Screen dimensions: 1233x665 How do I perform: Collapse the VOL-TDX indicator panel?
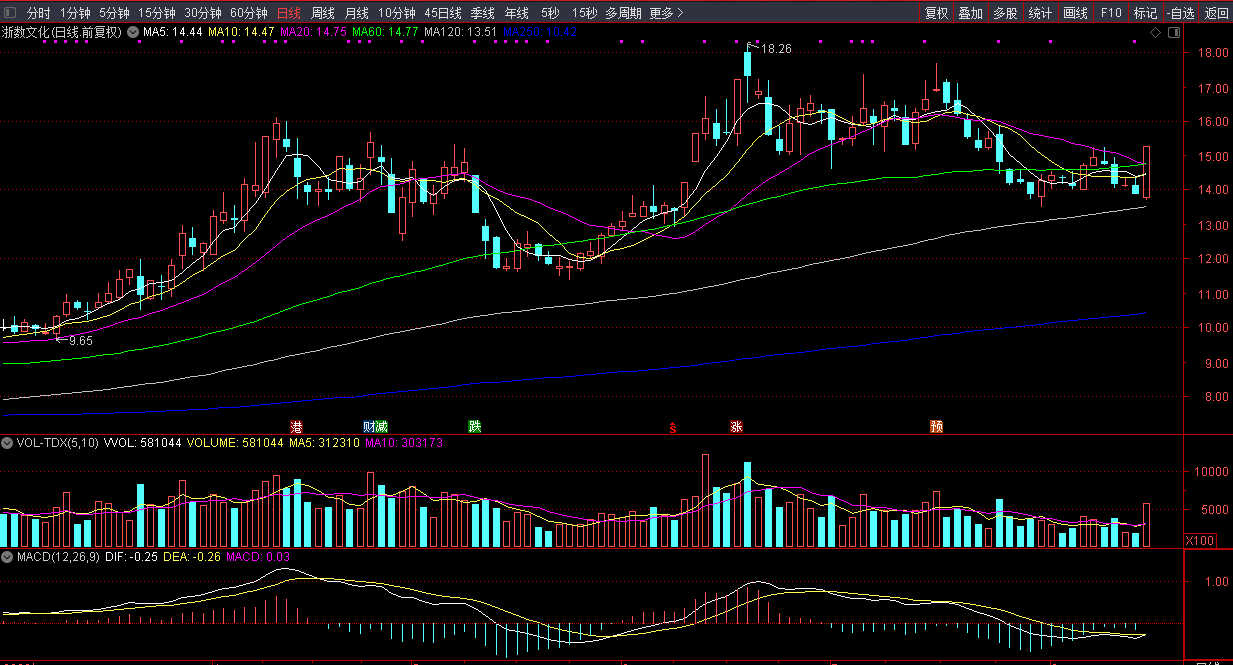[8, 442]
